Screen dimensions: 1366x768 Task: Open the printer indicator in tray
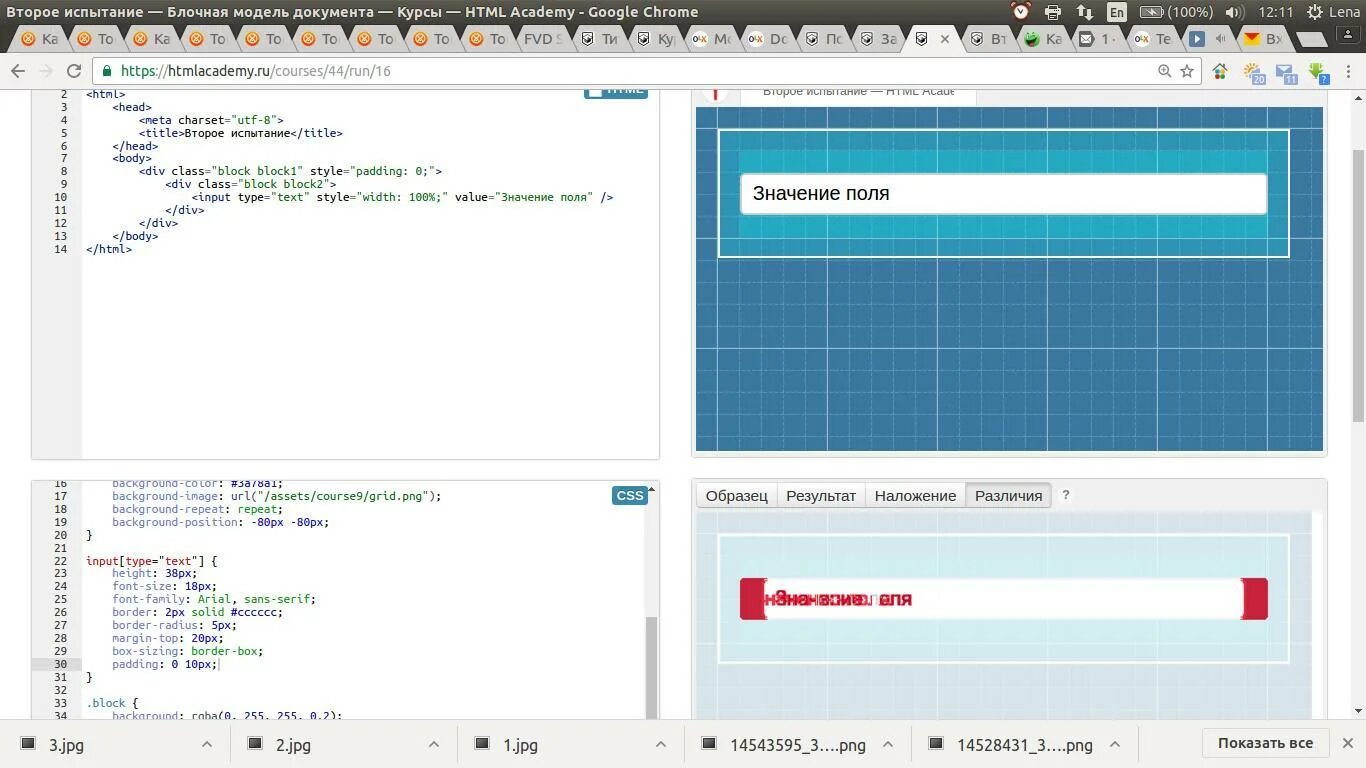click(x=1053, y=12)
